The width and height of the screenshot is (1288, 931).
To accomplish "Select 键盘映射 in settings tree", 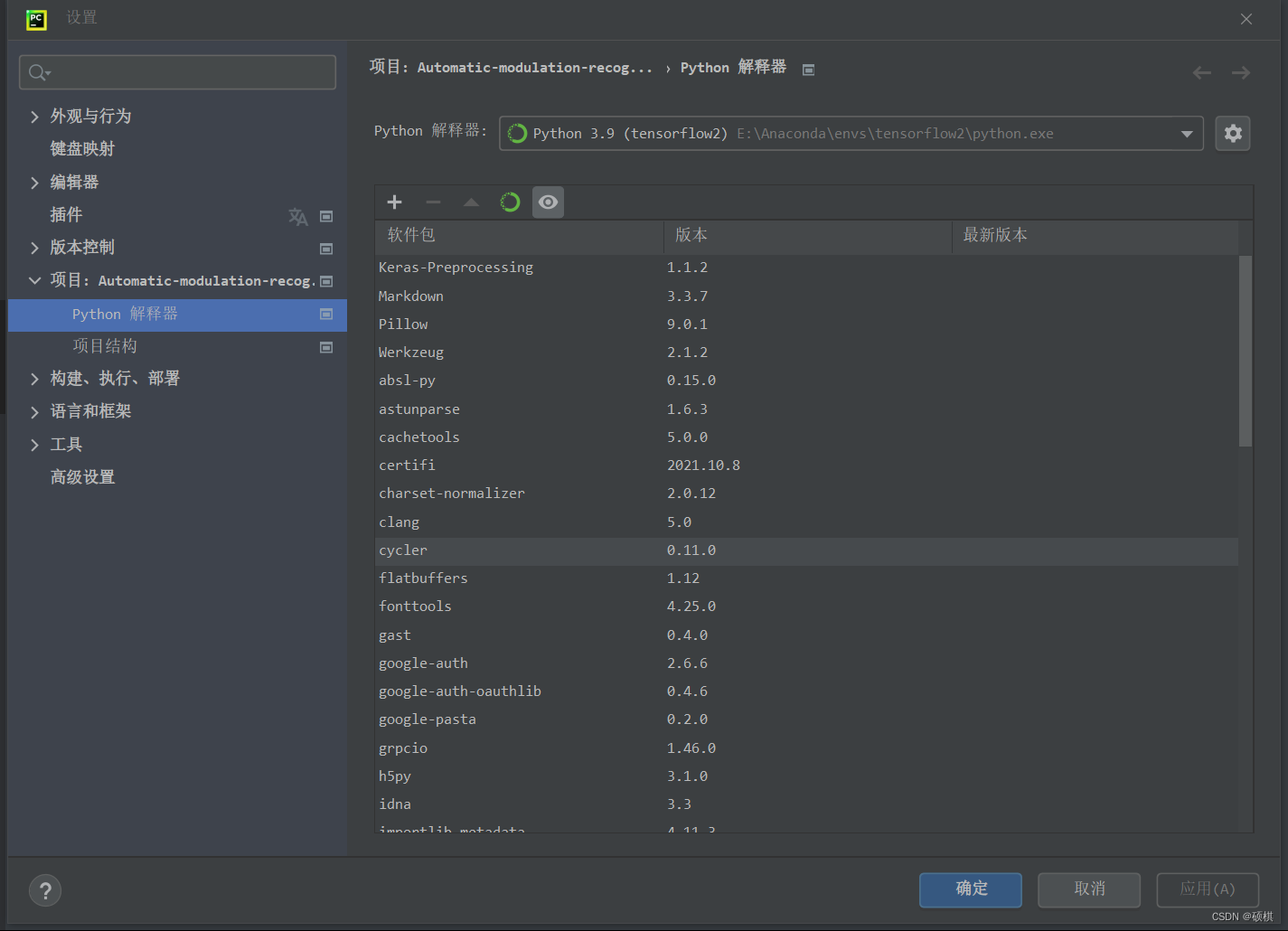I will pyautogui.click(x=82, y=149).
